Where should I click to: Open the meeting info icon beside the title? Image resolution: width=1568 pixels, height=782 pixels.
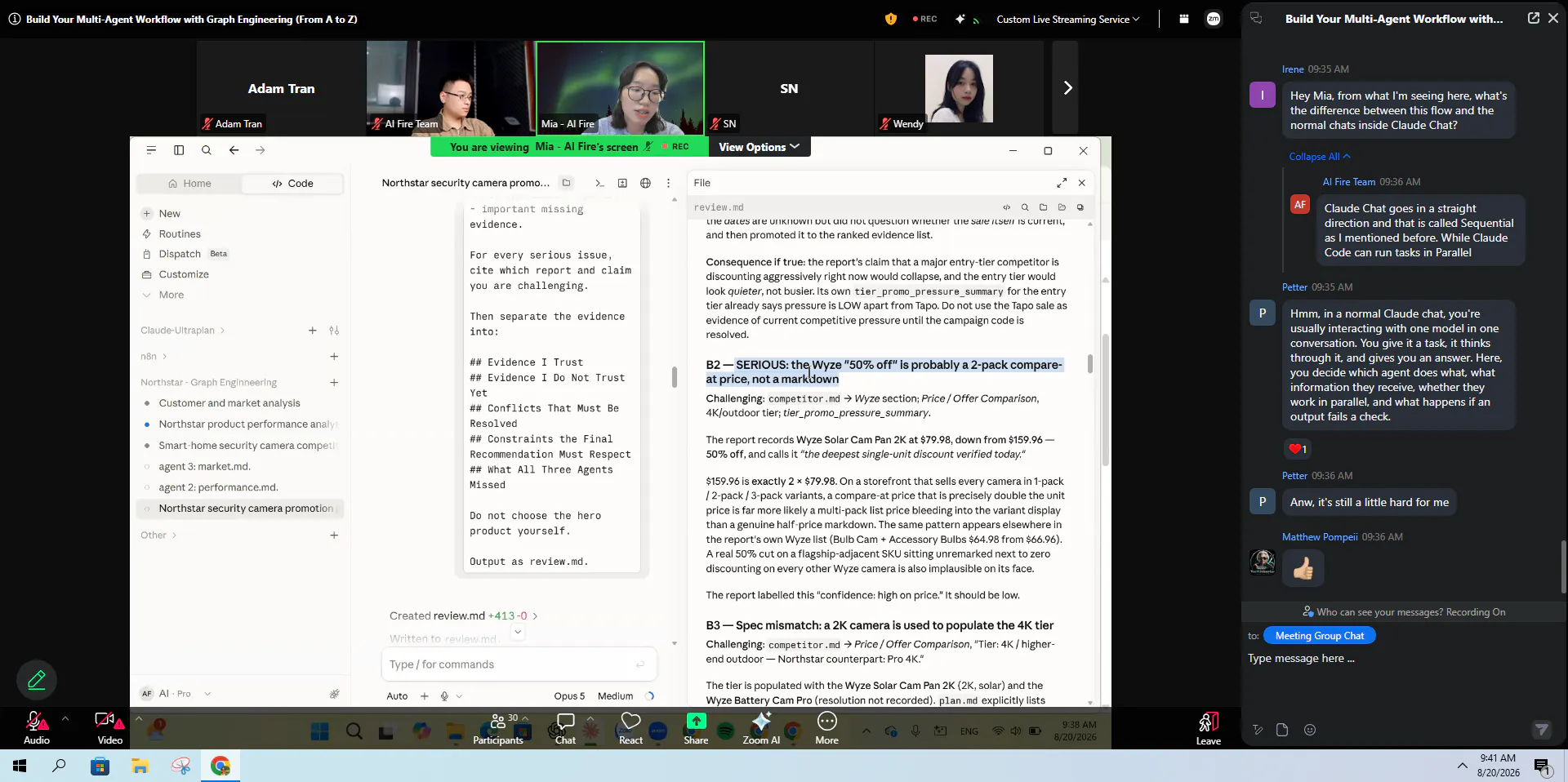tap(14, 19)
